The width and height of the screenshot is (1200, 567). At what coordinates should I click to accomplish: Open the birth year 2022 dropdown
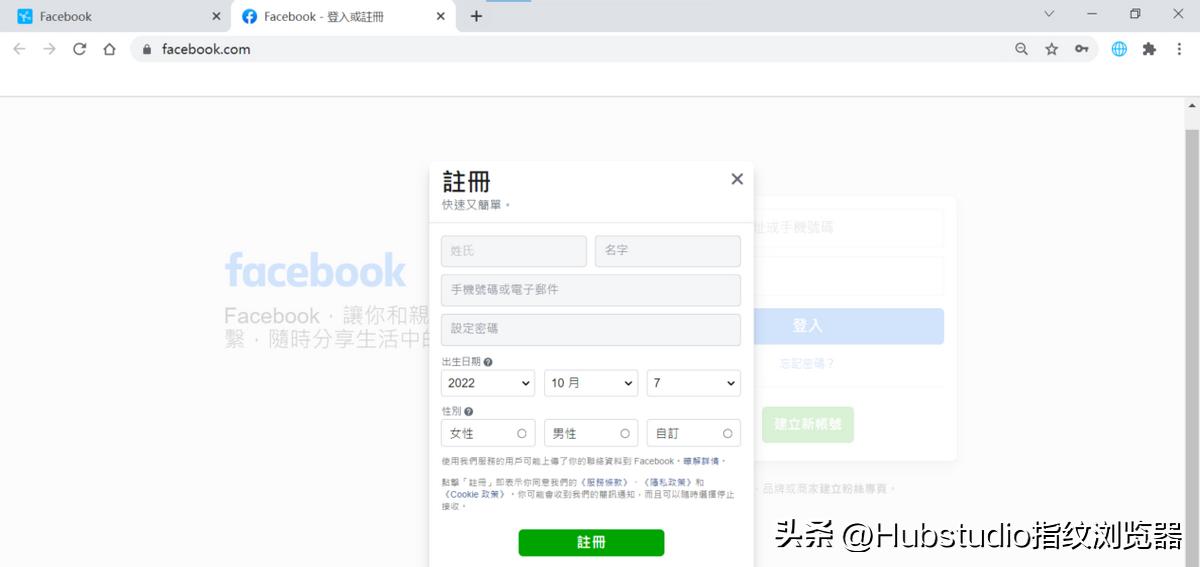point(488,383)
